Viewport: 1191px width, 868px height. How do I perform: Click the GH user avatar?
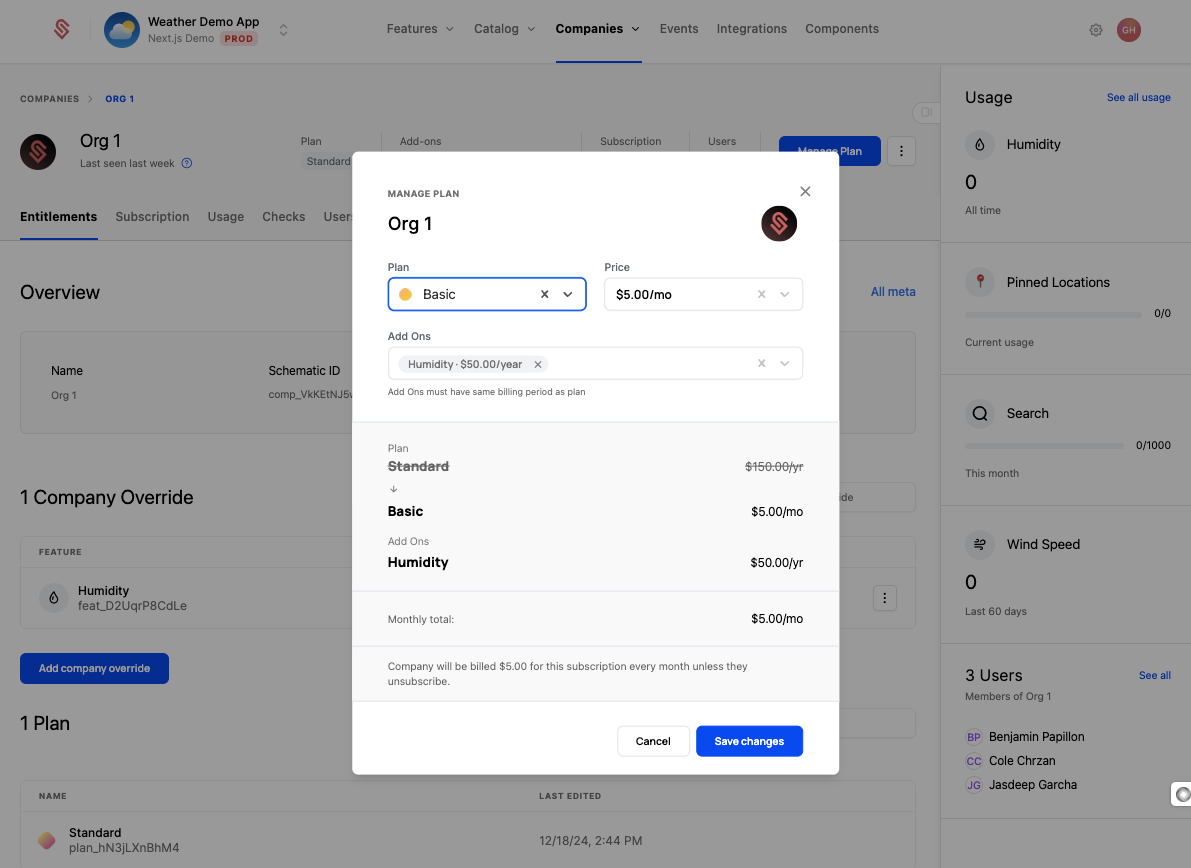click(x=1128, y=30)
